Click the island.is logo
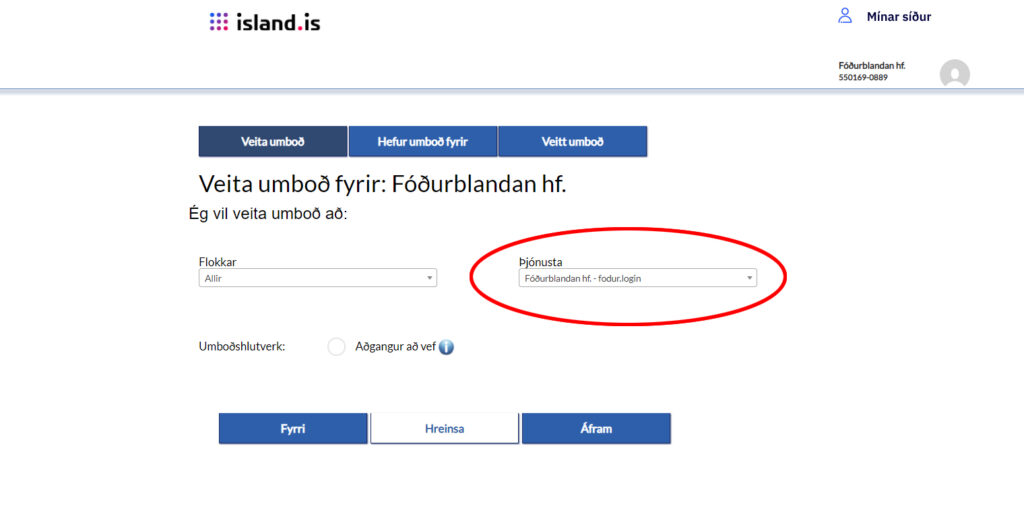This screenshot has height=529, width=1024. click(264, 22)
